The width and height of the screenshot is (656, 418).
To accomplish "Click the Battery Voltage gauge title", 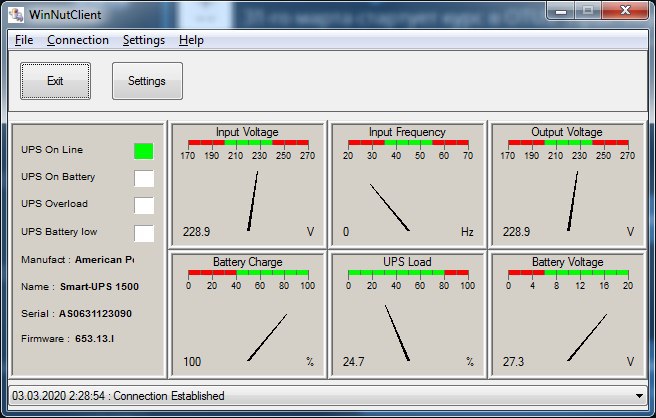I will [568, 262].
